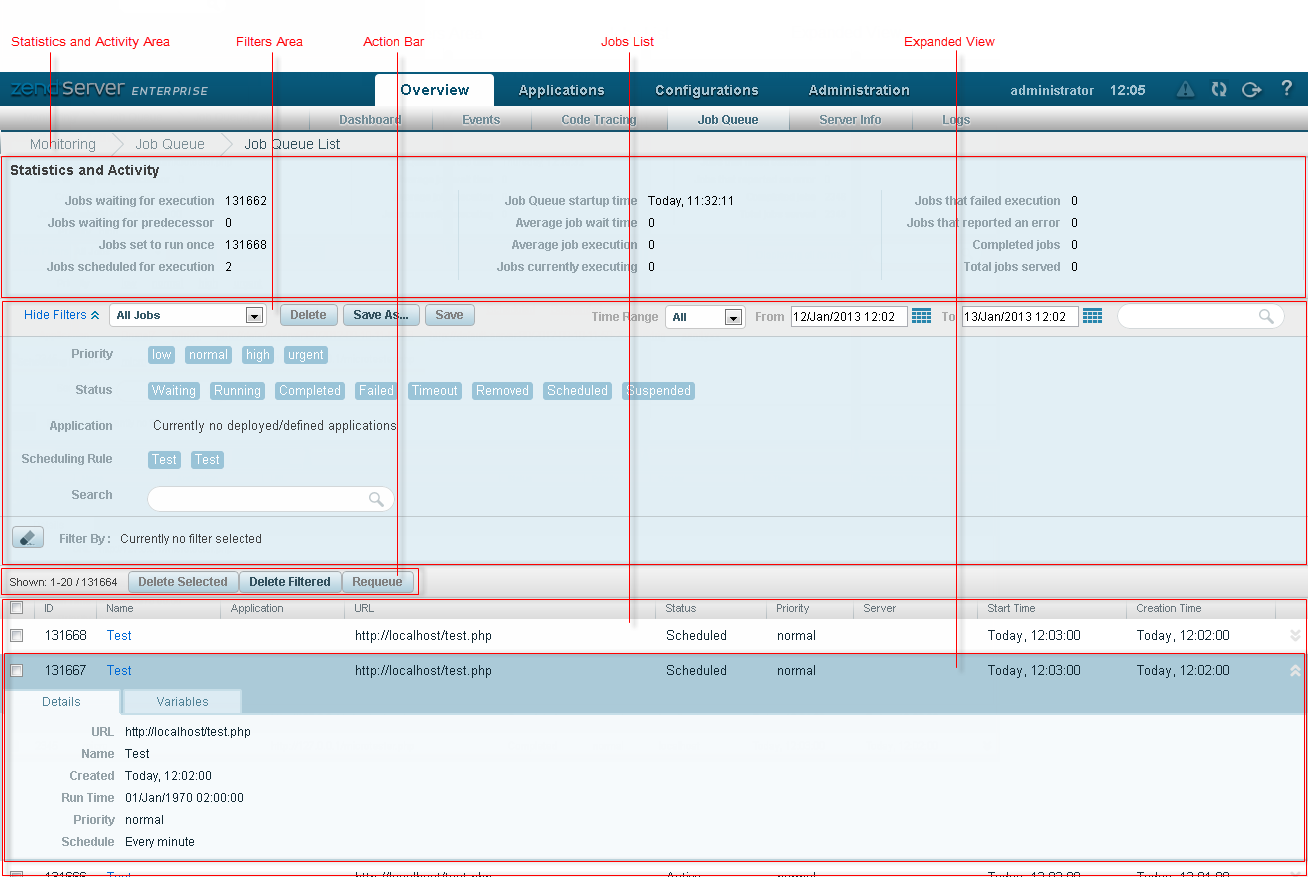Click the magnifier icon in top-right search
This screenshot has height=877, width=1308.
1266,316
